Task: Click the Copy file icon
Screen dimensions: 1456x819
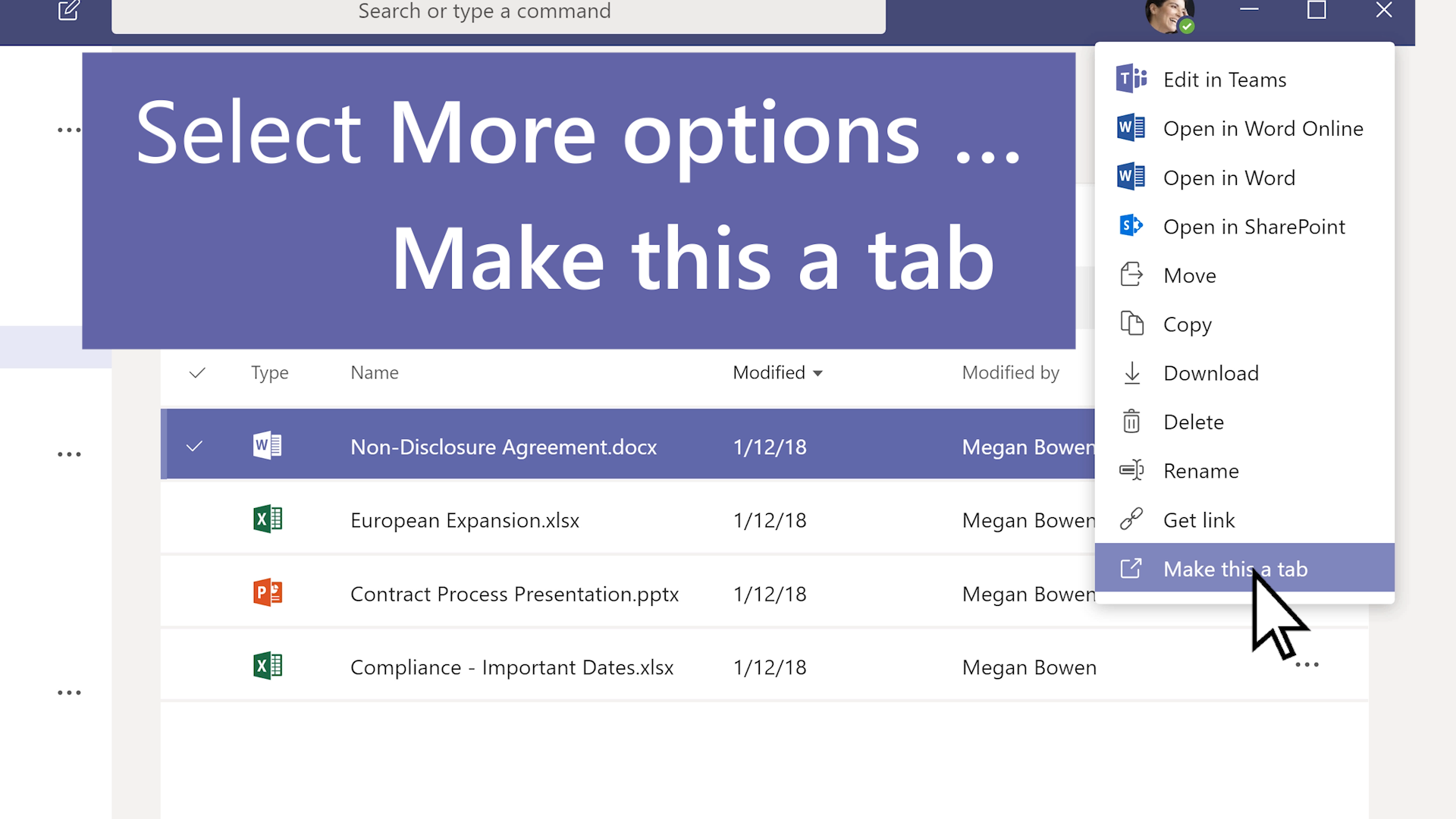Action: tap(1132, 323)
